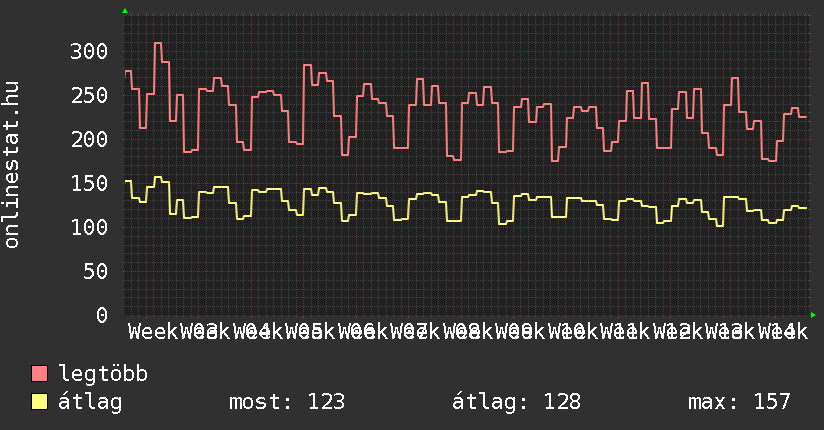Click the onlinestat.hu vertical watermark
Image resolution: width=824 pixels, height=430 pixels.
12,165
